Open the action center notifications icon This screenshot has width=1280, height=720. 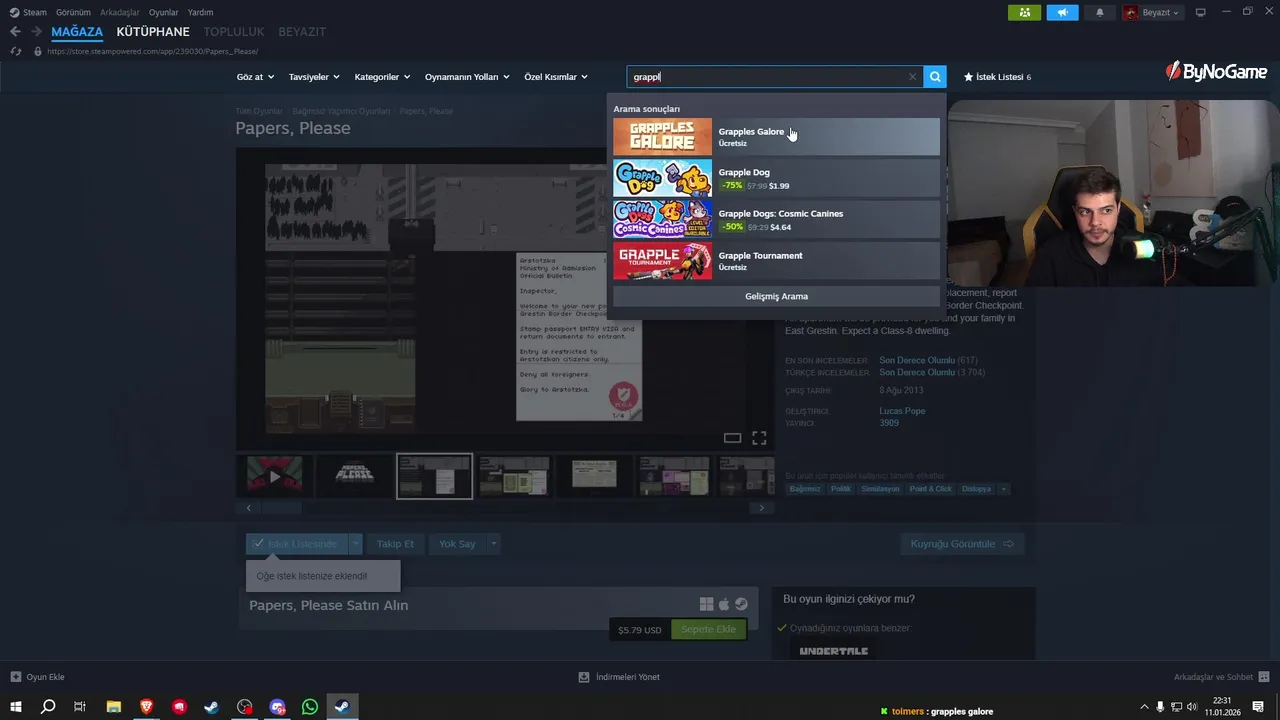(x=1258, y=707)
